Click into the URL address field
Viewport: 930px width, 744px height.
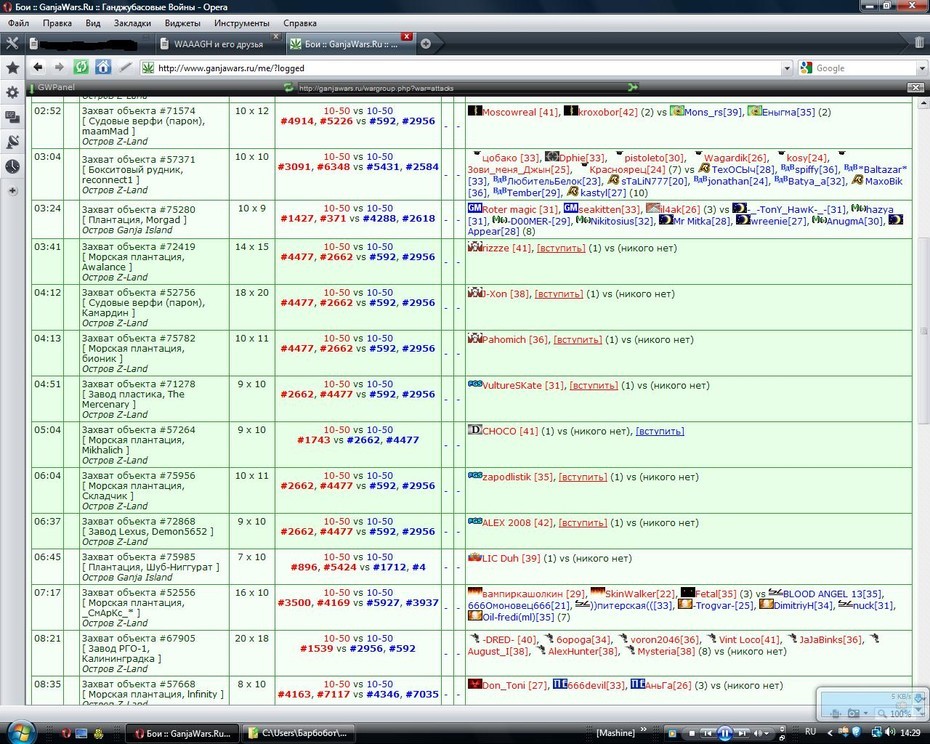click(x=469, y=68)
